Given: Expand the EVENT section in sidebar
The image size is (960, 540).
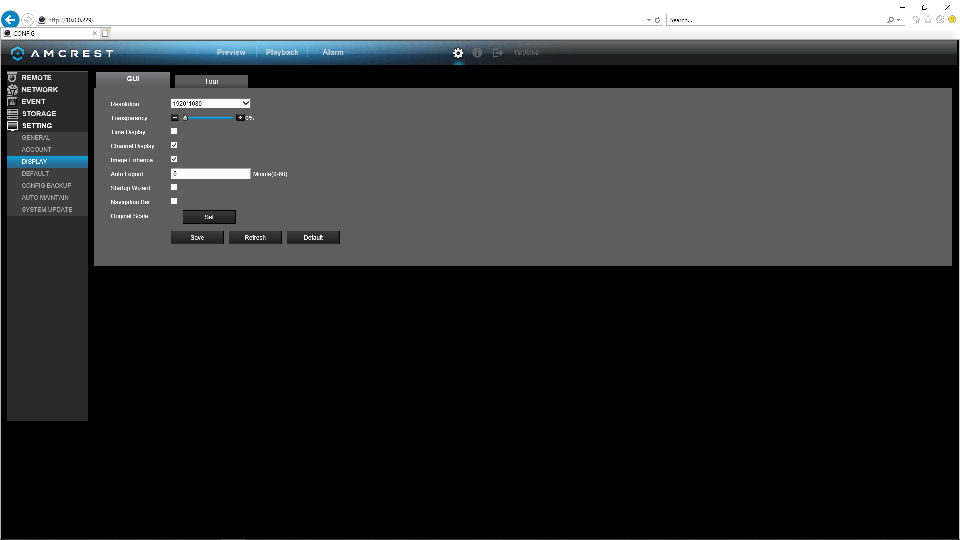Looking at the screenshot, I should tap(47, 102).
